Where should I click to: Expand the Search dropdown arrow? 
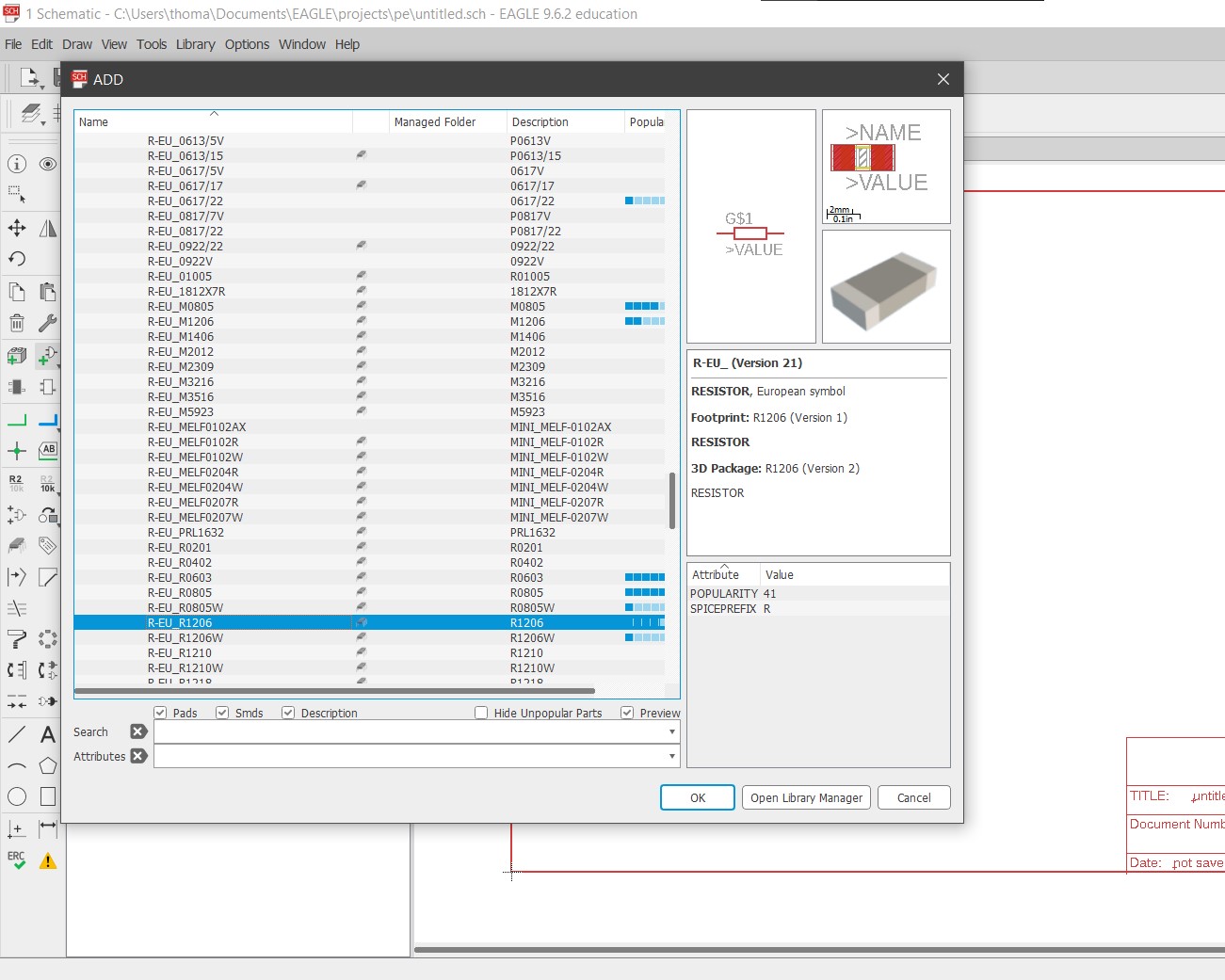(x=671, y=731)
